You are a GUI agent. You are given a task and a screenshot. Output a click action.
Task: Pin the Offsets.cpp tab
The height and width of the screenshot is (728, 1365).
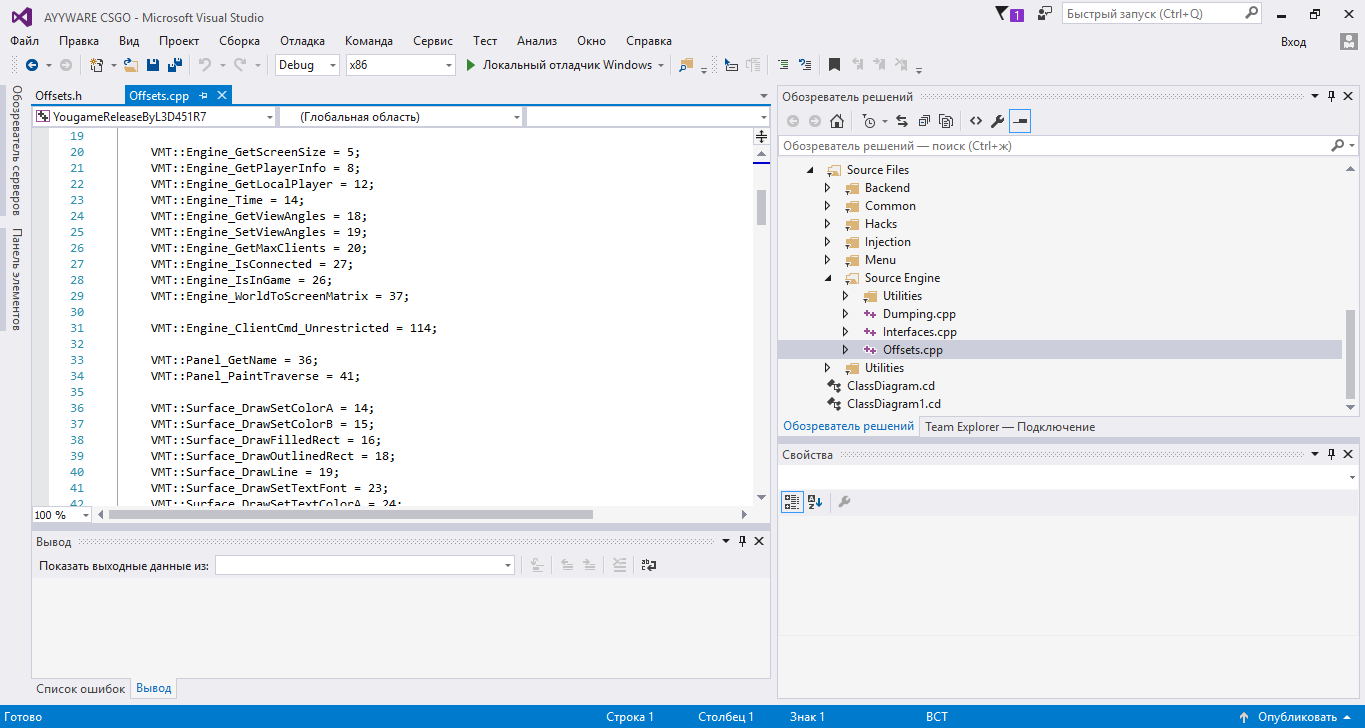[x=204, y=96]
